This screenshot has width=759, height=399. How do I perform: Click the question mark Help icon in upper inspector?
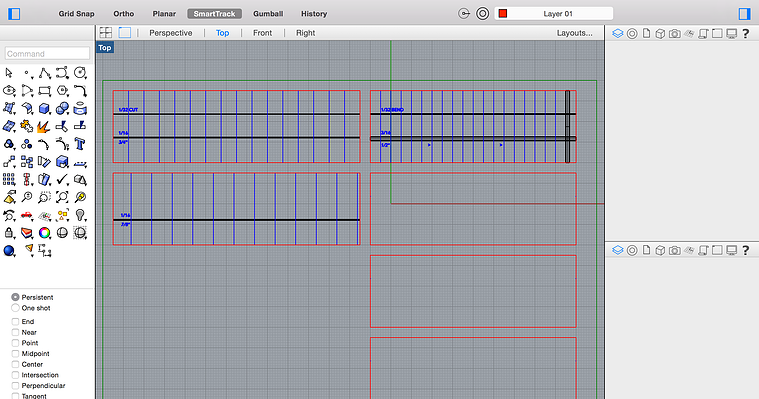[745, 33]
